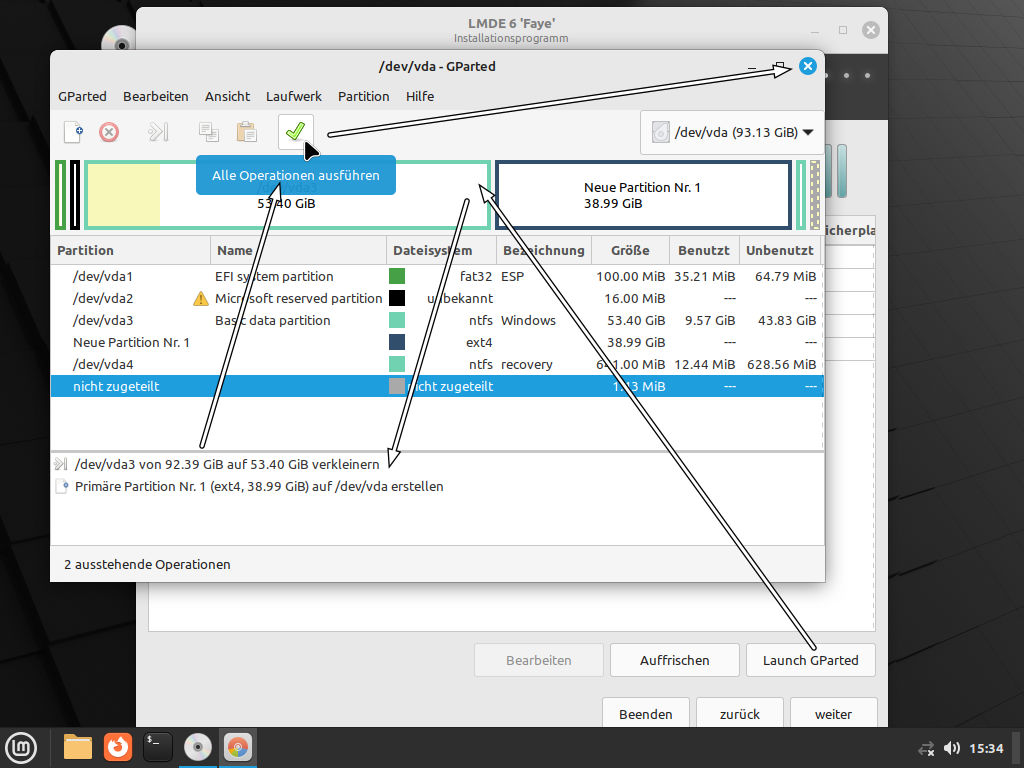
Task: Open the terminal from the taskbar
Action: [x=157, y=747]
